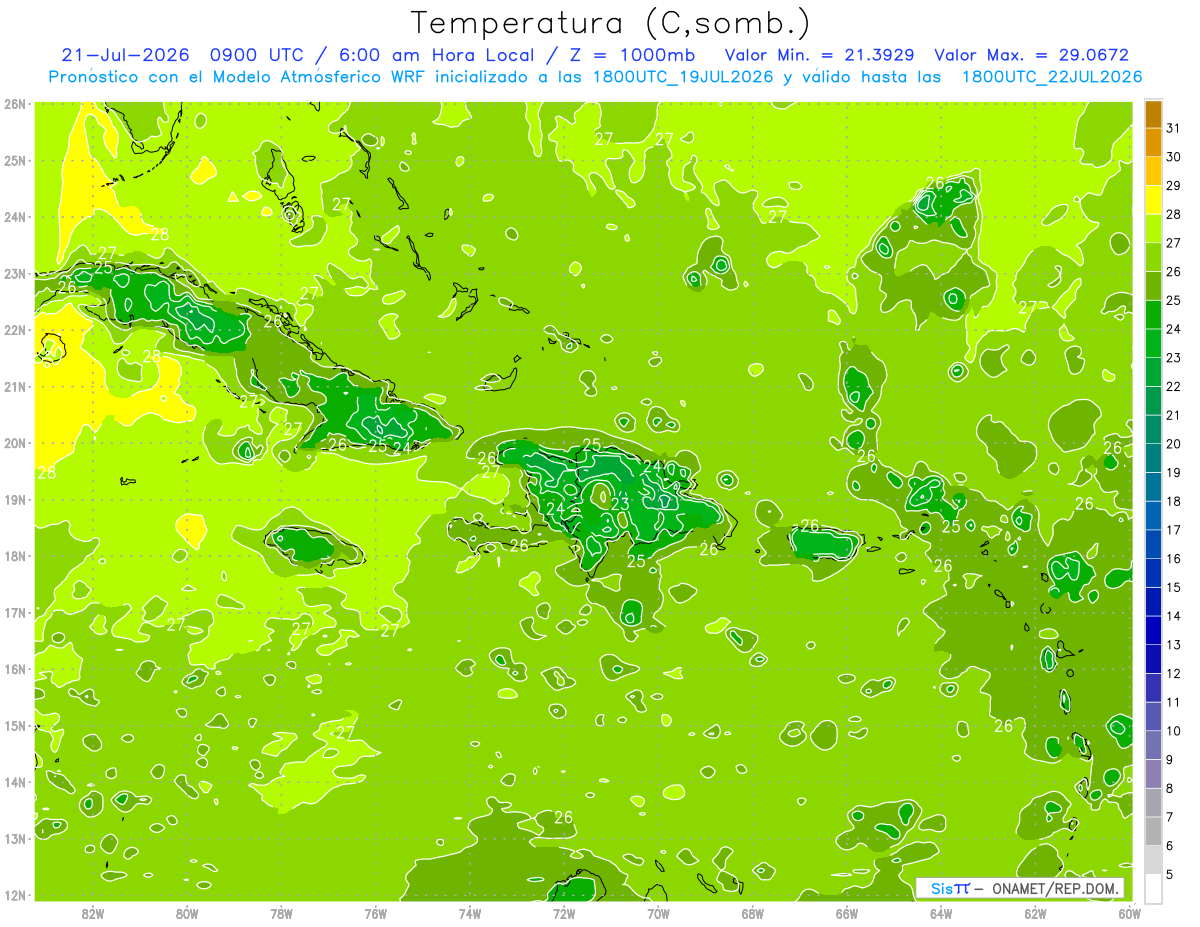Viewport: 1200px width, 927px height.
Task: Pick the orange swatch between 29 and 30
Action: pyautogui.click(x=1153, y=171)
